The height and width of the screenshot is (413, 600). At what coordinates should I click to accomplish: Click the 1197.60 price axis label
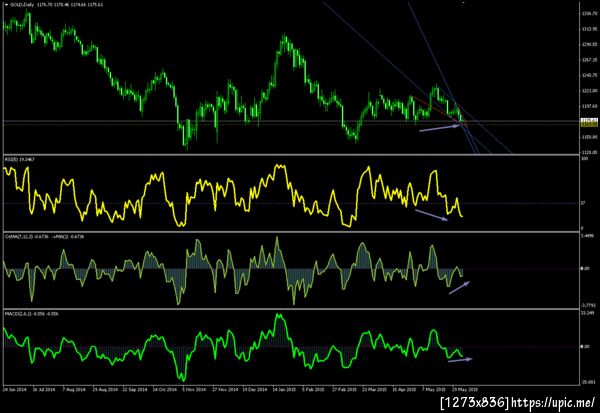[589, 106]
